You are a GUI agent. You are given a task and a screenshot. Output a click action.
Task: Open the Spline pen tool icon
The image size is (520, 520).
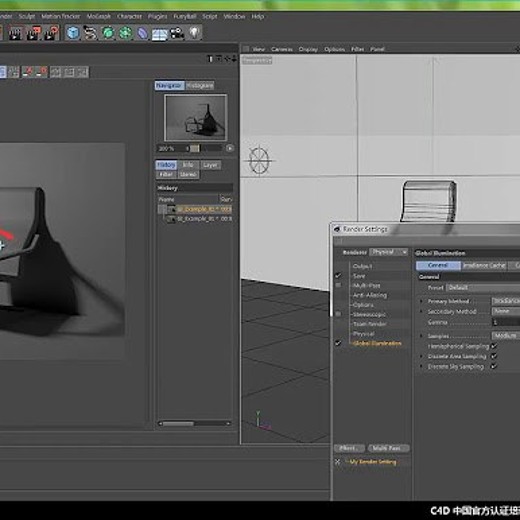[x=90, y=33]
